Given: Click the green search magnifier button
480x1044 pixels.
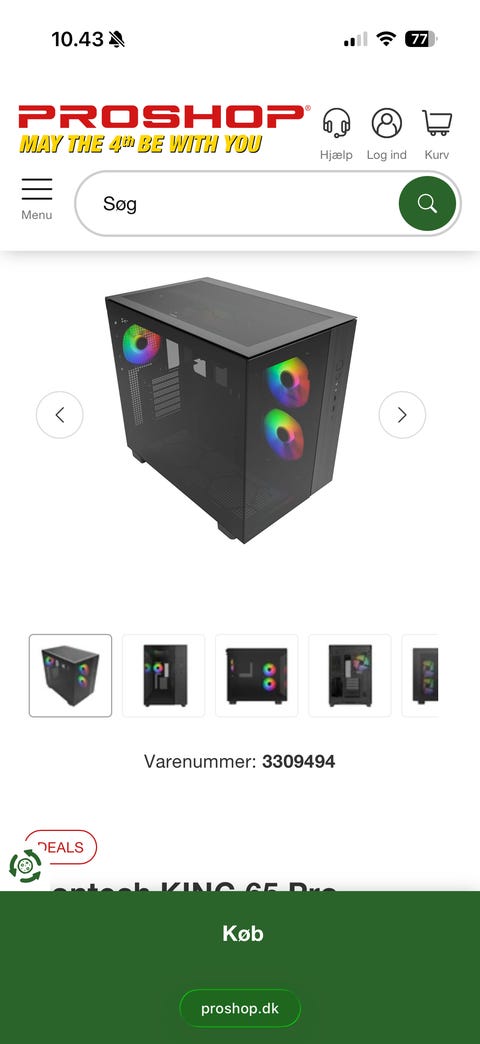Looking at the screenshot, I should tap(427, 204).
